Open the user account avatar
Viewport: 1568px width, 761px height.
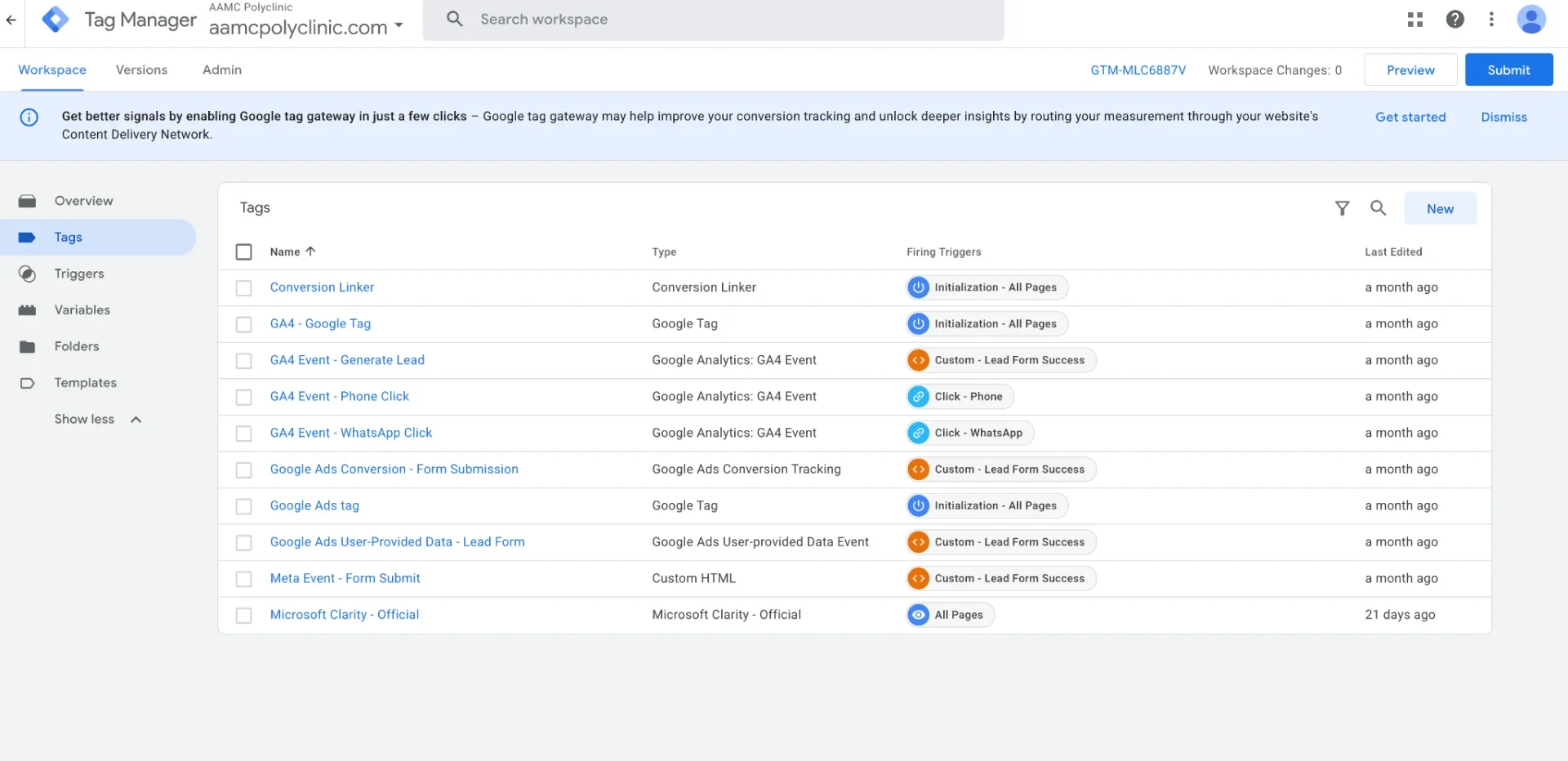point(1531,20)
